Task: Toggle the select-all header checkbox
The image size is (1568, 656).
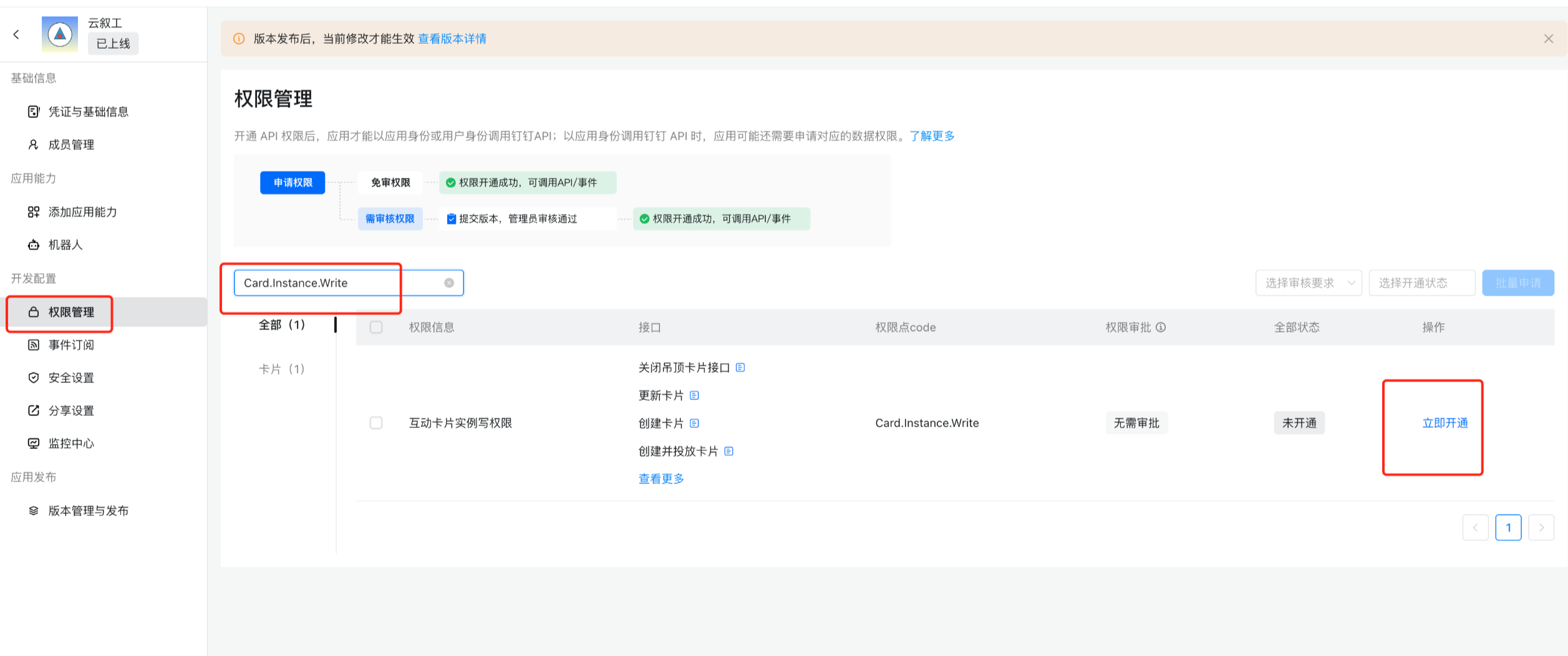Action: pos(376,327)
